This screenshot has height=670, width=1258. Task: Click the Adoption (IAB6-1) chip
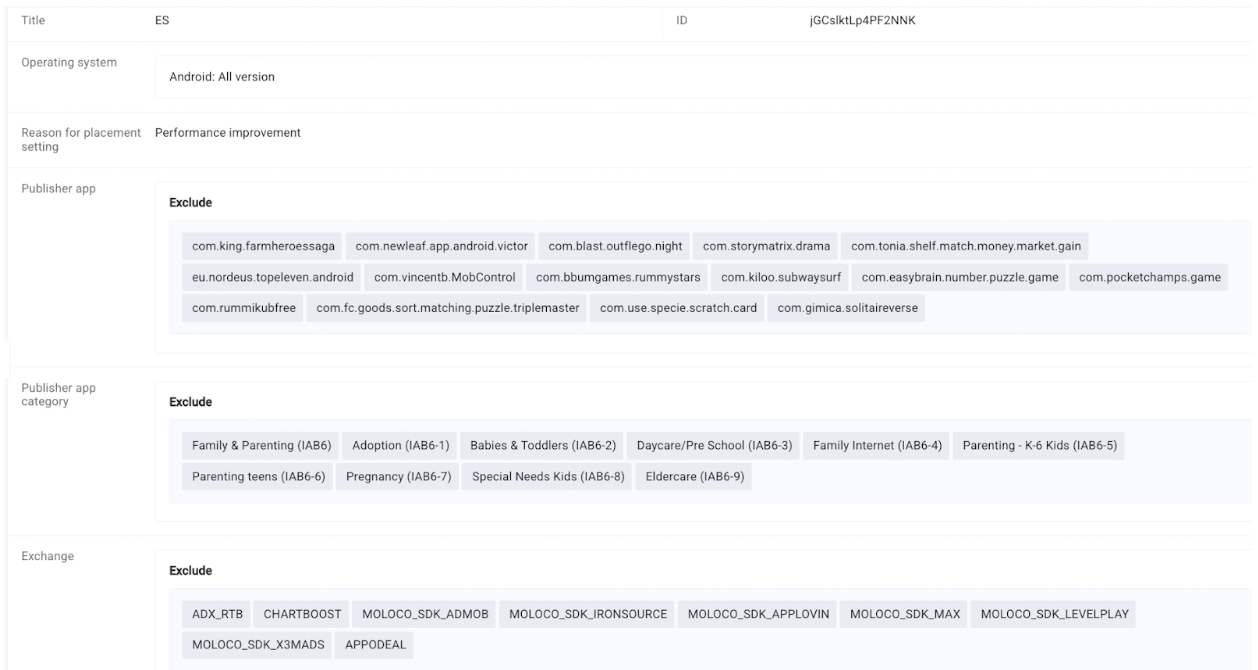pyautogui.click(x=401, y=445)
